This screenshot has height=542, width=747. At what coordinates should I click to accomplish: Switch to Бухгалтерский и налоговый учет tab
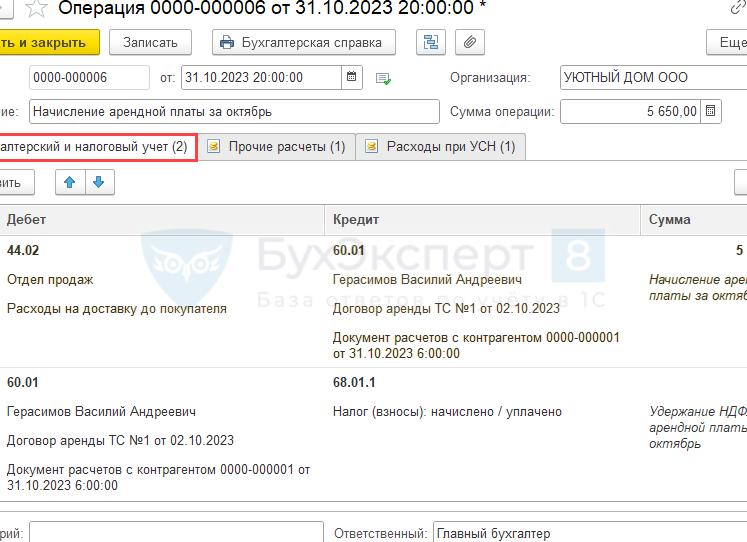click(96, 147)
